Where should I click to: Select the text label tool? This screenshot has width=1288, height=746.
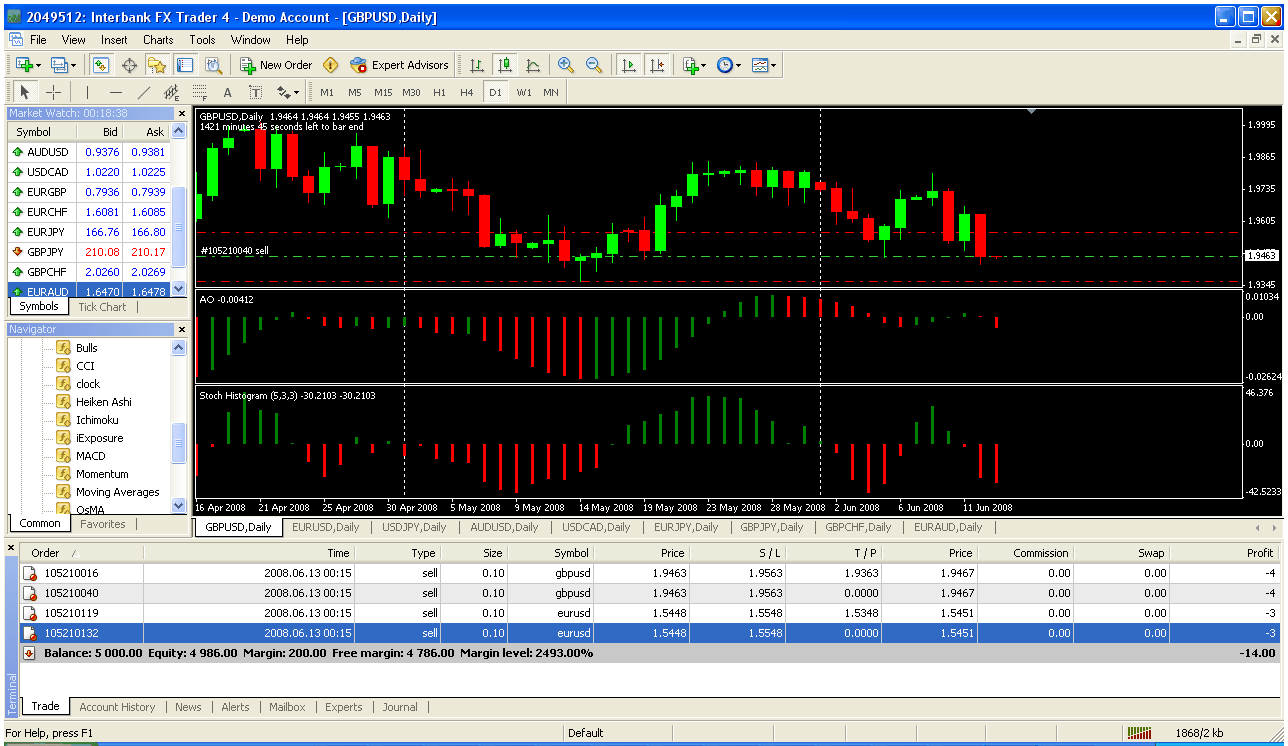[x=256, y=92]
